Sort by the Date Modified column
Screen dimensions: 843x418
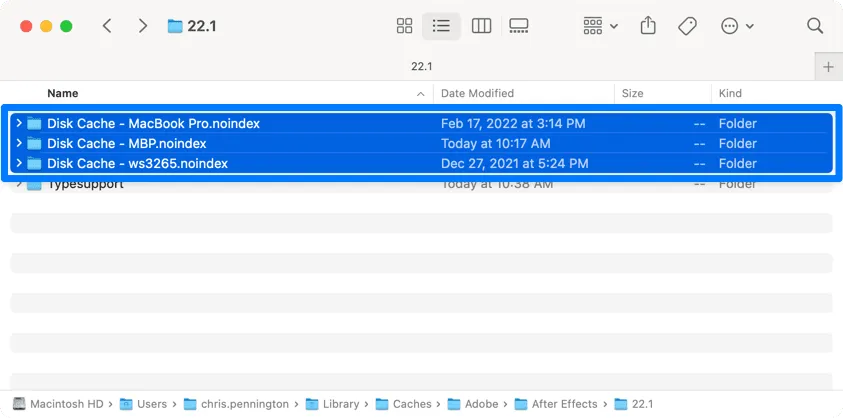click(x=477, y=93)
